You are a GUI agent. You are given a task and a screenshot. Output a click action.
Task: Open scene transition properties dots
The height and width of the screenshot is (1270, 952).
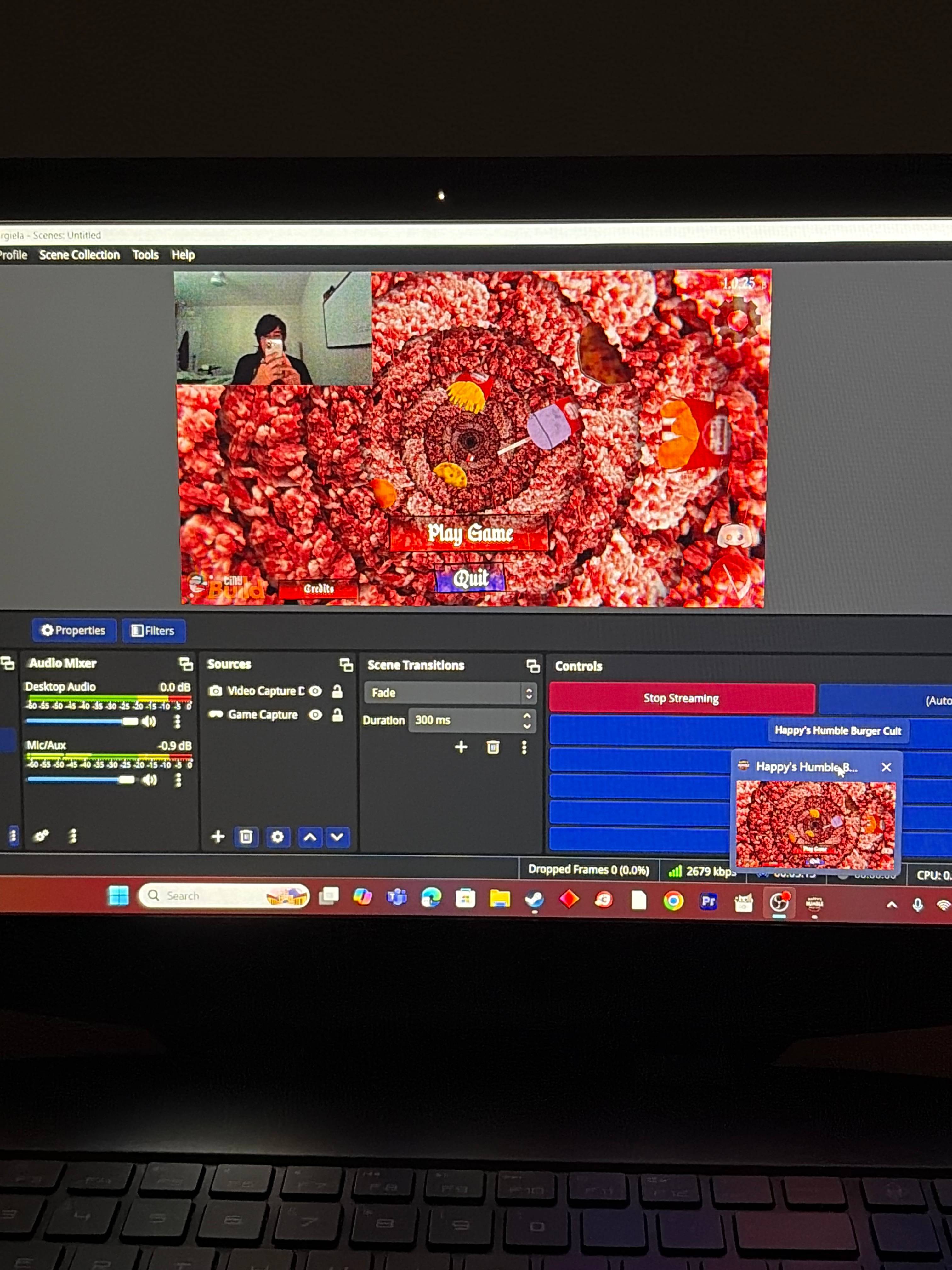[x=524, y=747]
